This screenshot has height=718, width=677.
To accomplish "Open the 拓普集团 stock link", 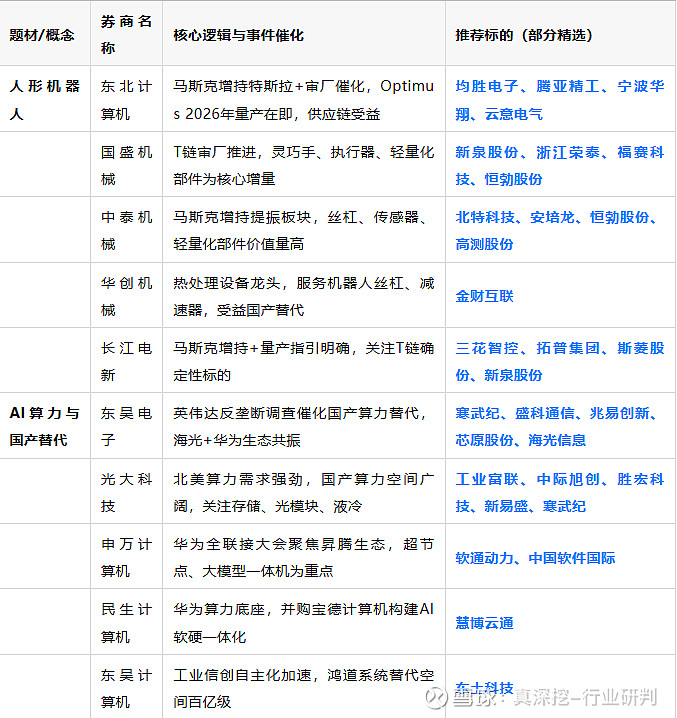I will coord(568,348).
